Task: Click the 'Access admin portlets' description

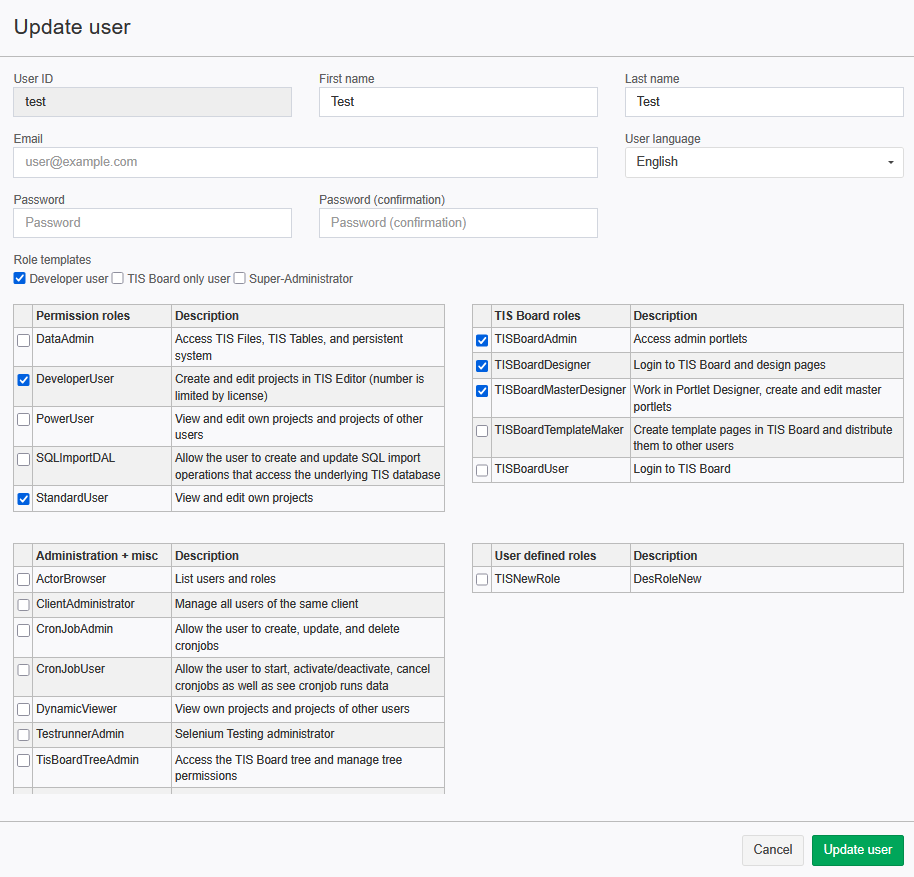Action: [690, 339]
